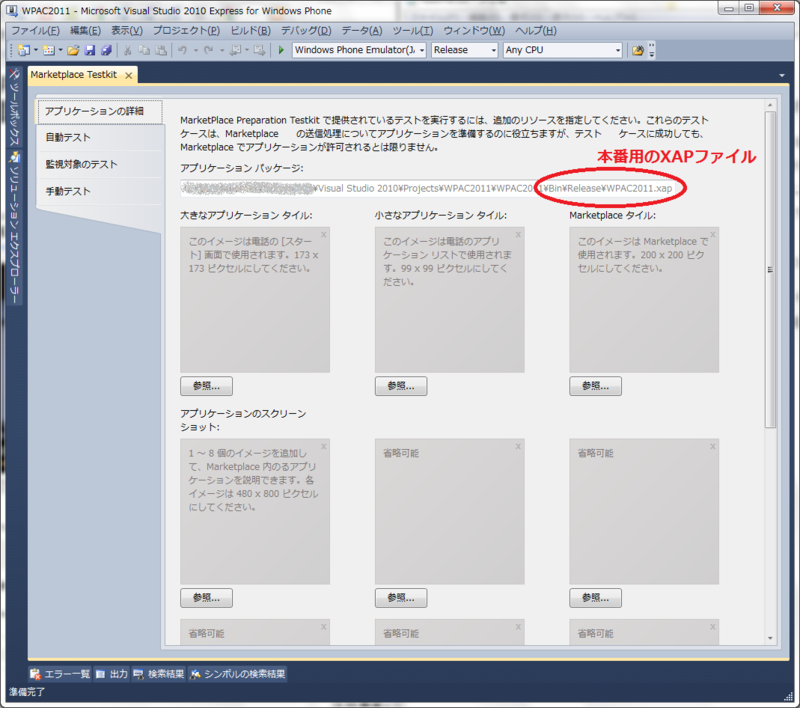Screen dimensions: 800x708
Task: Open the ツールボックス side panel
Action: pos(14,107)
